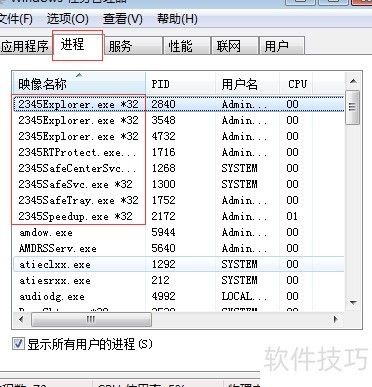Viewport: 372px width, 387px height.
Task: Open the 性能 tab
Action: tap(186, 46)
